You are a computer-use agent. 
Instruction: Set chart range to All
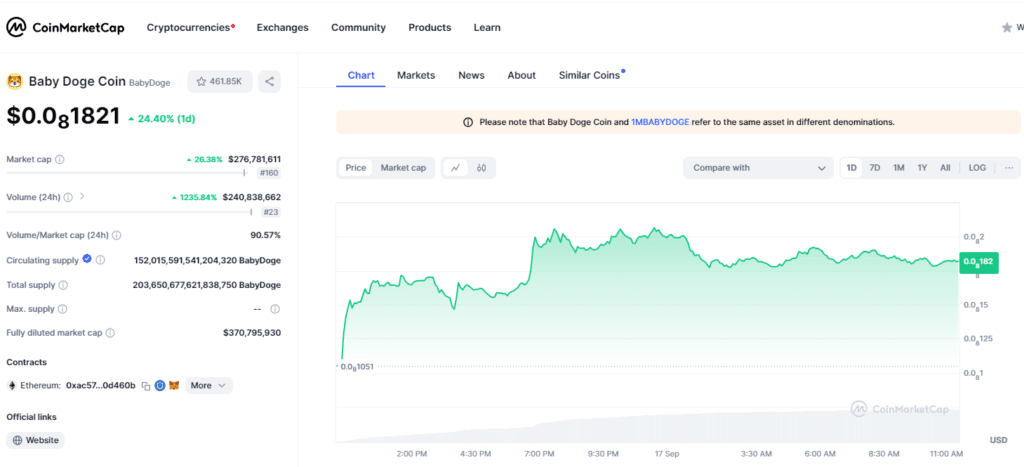tap(945, 168)
